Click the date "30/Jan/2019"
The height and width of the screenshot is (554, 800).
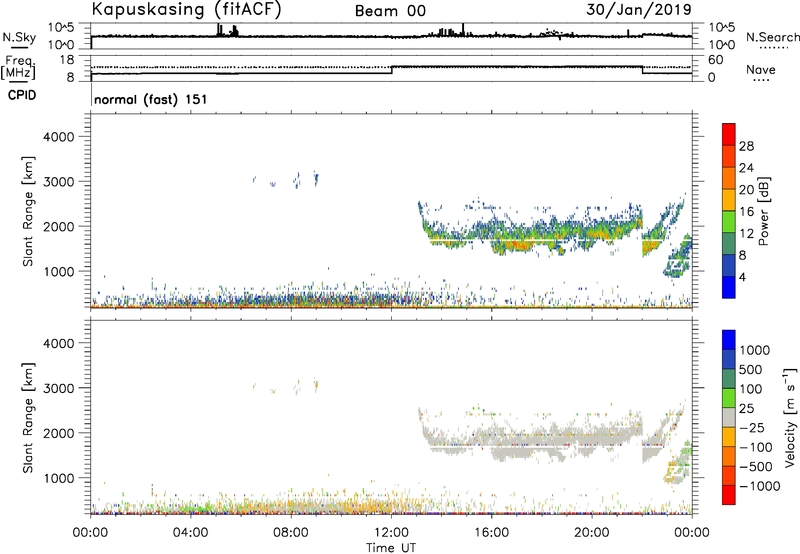point(639,10)
